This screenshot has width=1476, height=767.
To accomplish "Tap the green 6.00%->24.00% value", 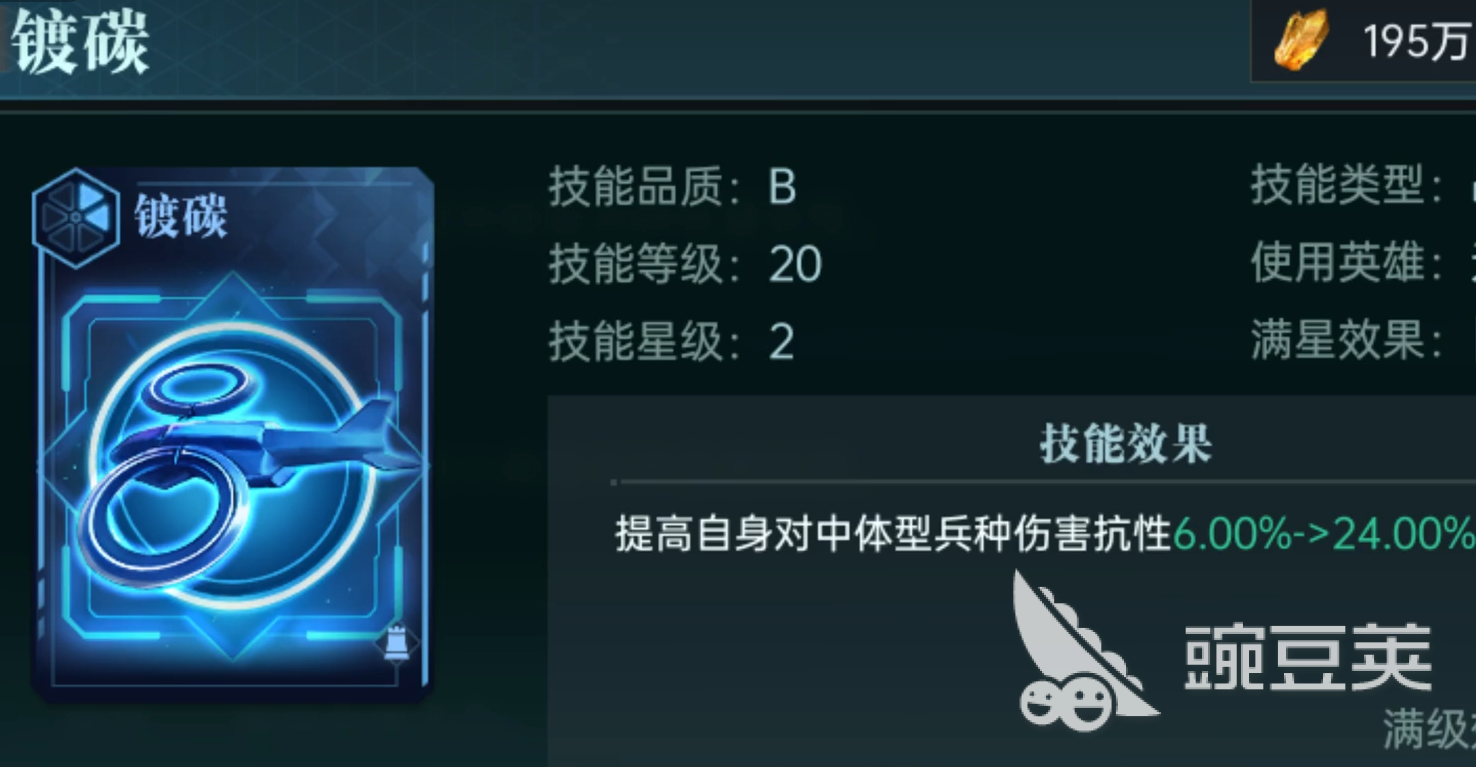I will coord(1324,534).
